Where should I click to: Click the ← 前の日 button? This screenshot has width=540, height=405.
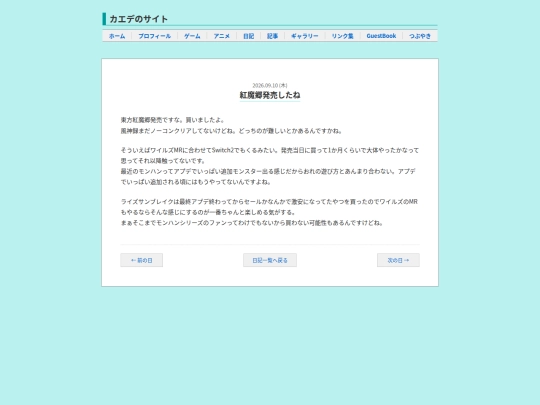pyautogui.click(x=142, y=260)
